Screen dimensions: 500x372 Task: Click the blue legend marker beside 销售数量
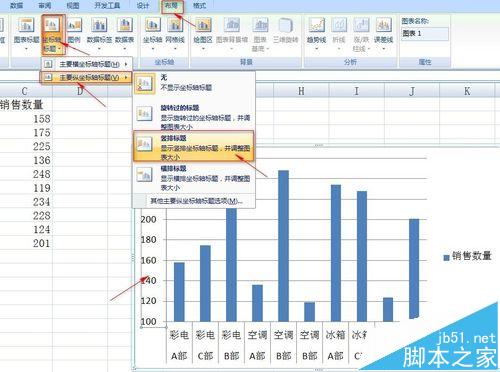pyautogui.click(x=447, y=257)
